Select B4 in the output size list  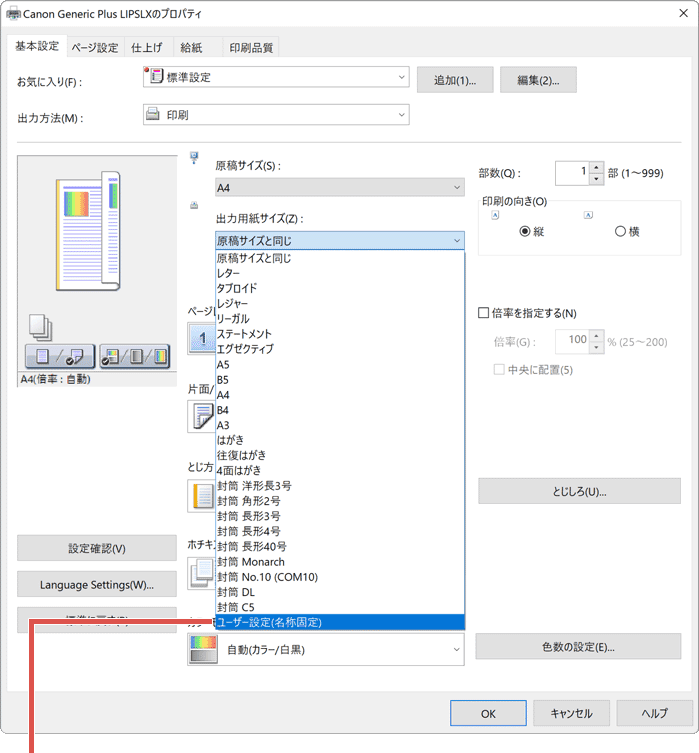point(340,410)
